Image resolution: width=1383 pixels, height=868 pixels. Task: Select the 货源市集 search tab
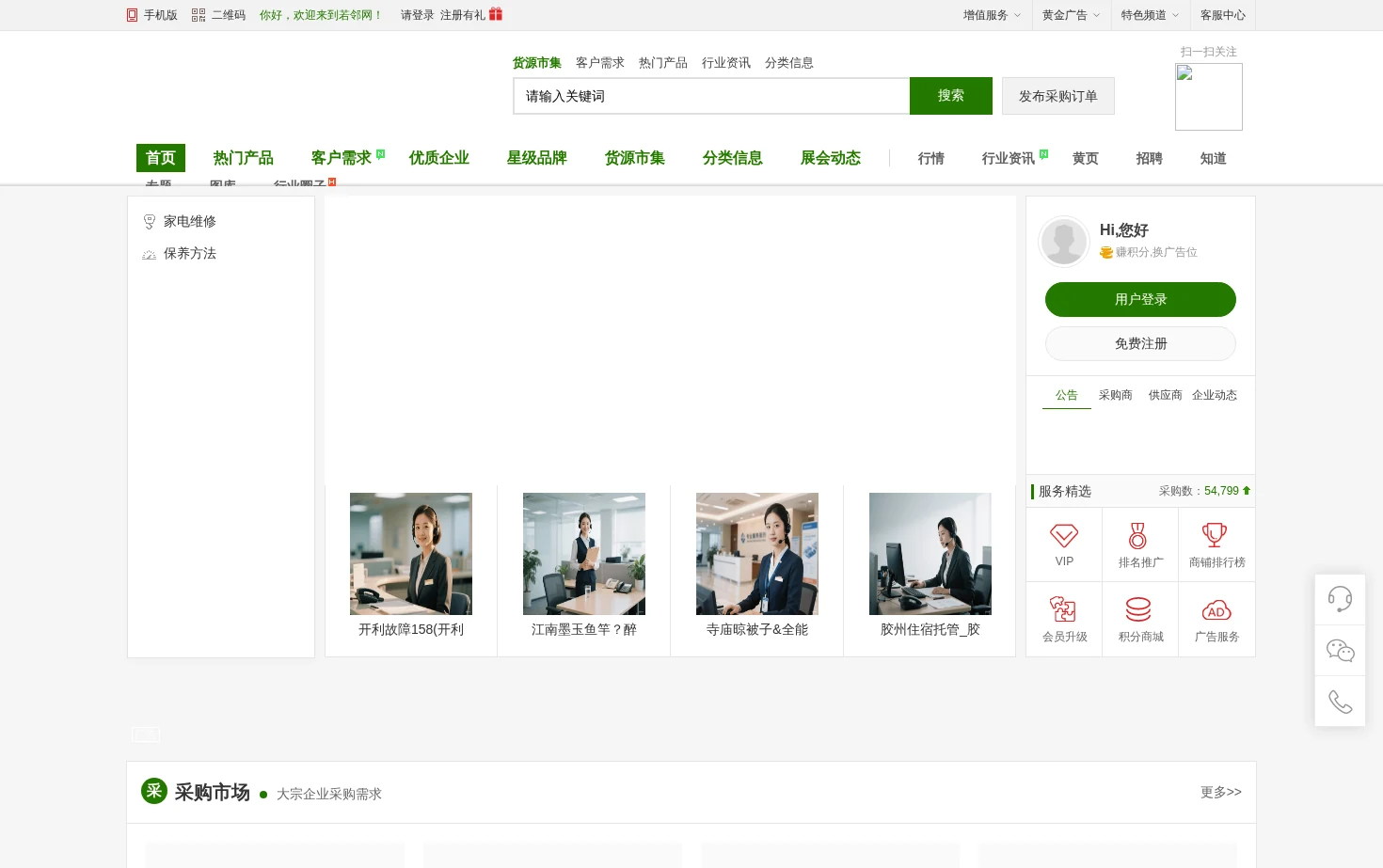coord(537,63)
